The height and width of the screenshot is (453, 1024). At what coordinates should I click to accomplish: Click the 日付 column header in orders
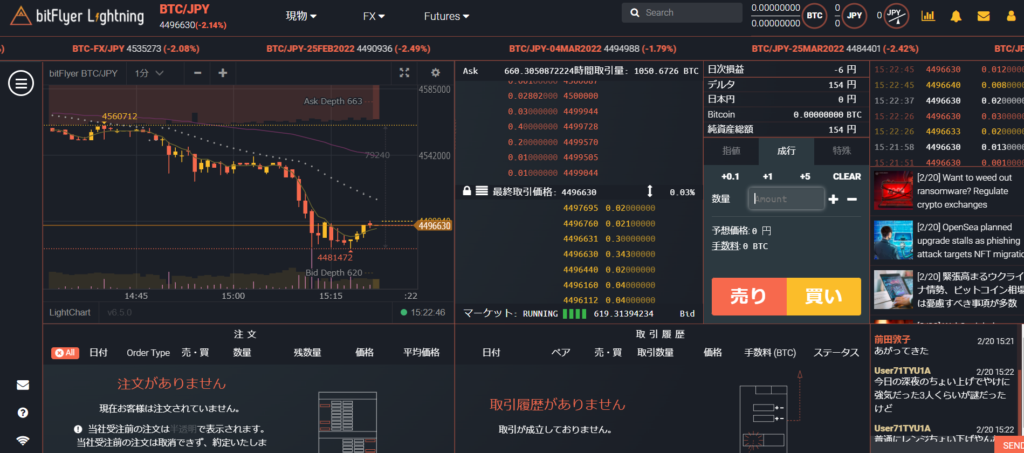coord(99,352)
